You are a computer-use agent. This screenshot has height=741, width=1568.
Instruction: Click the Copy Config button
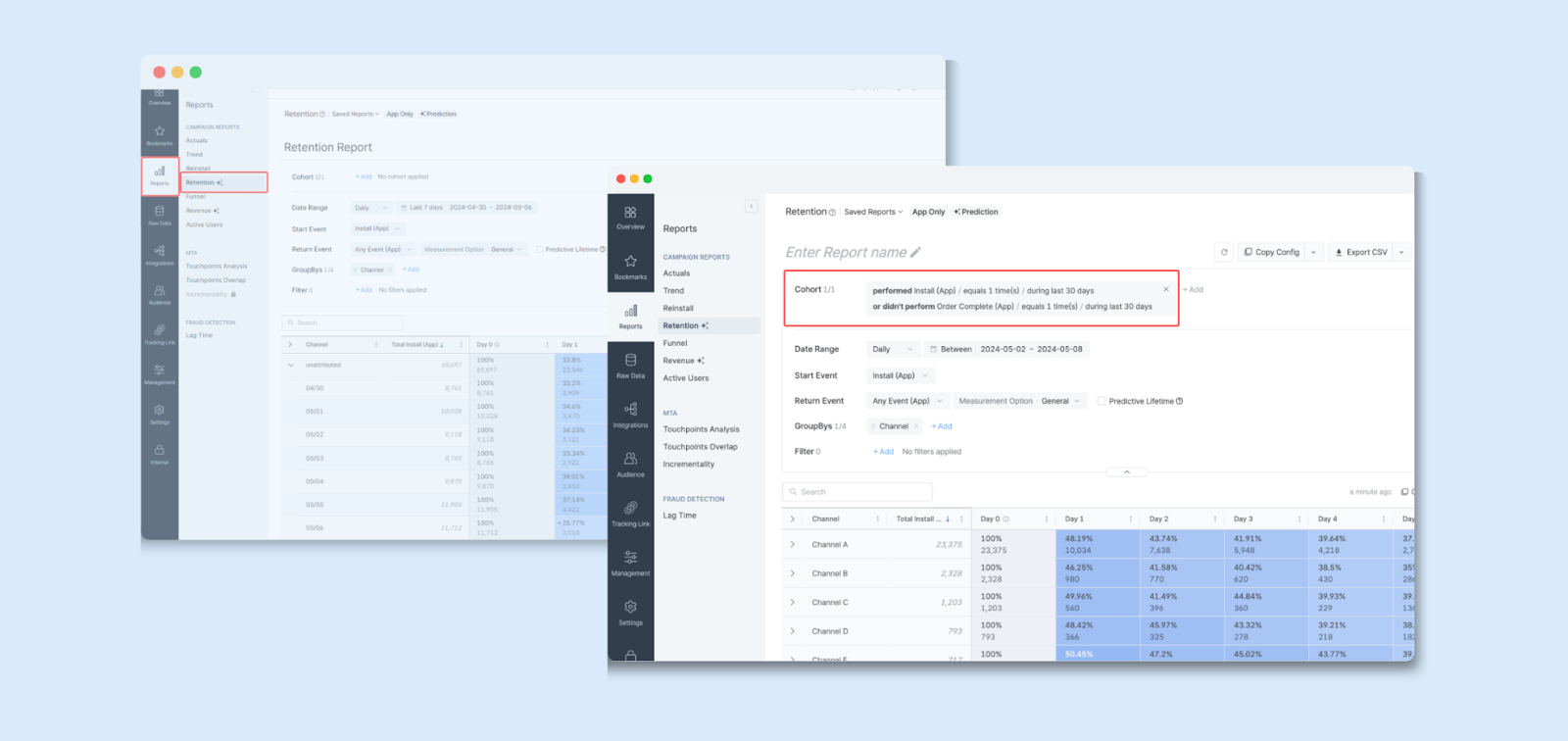tap(1272, 252)
